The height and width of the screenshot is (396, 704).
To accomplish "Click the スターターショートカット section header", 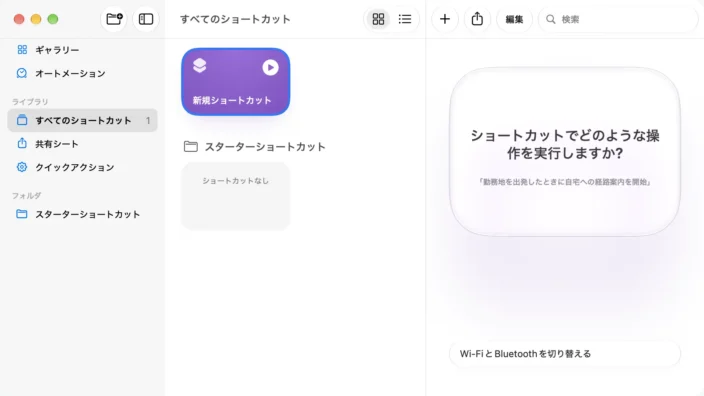I will point(265,147).
